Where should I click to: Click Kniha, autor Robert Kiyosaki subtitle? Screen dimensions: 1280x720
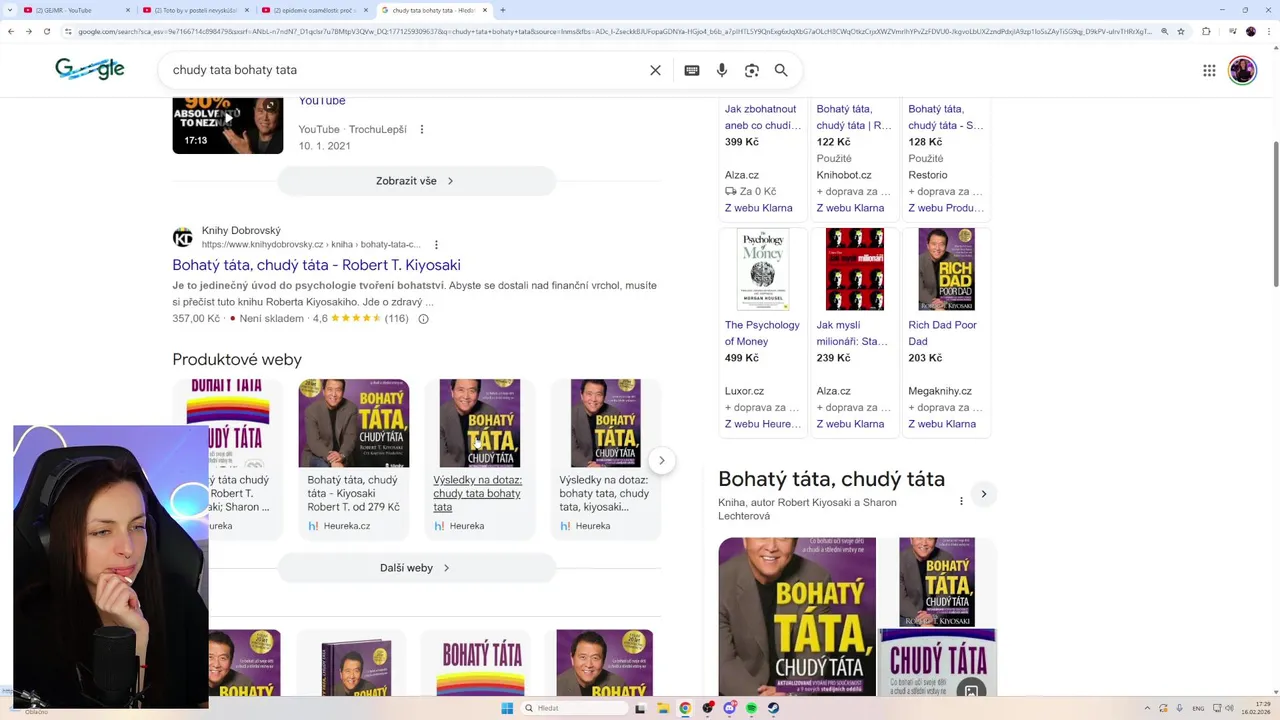point(807,509)
